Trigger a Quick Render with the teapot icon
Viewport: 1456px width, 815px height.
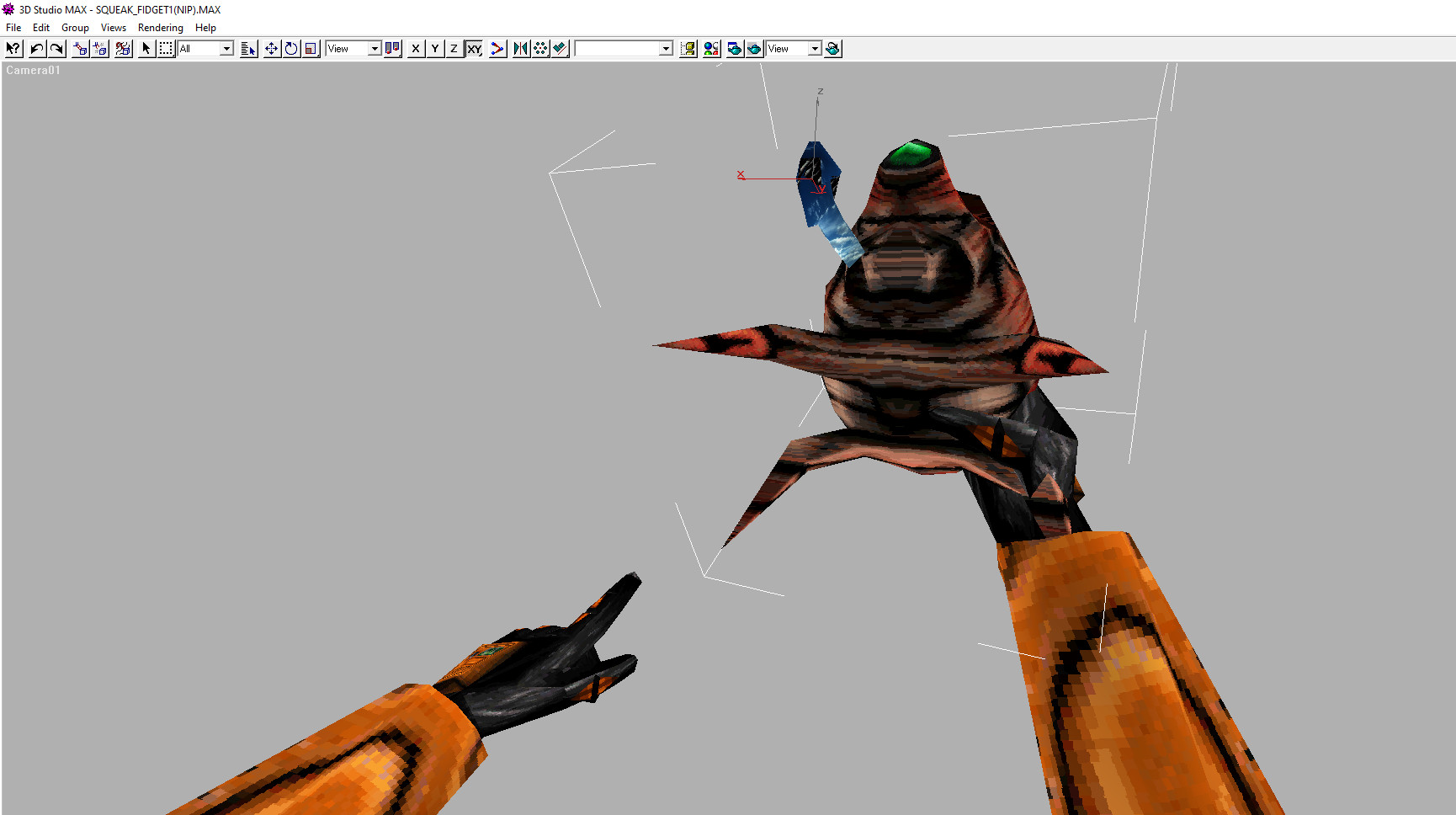coord(756,48)
